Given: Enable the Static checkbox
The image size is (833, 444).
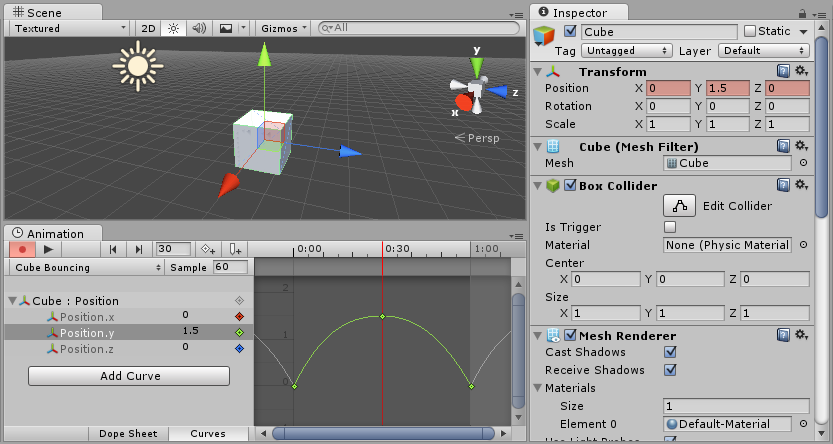Looking at the screenshot, I should tap(750, 32).
